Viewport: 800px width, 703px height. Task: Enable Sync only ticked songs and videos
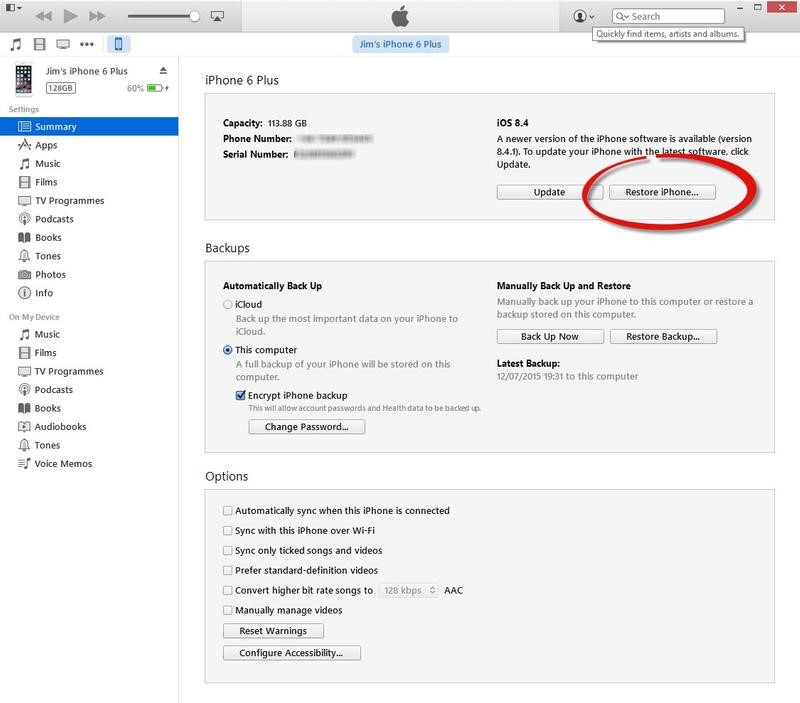228,550
